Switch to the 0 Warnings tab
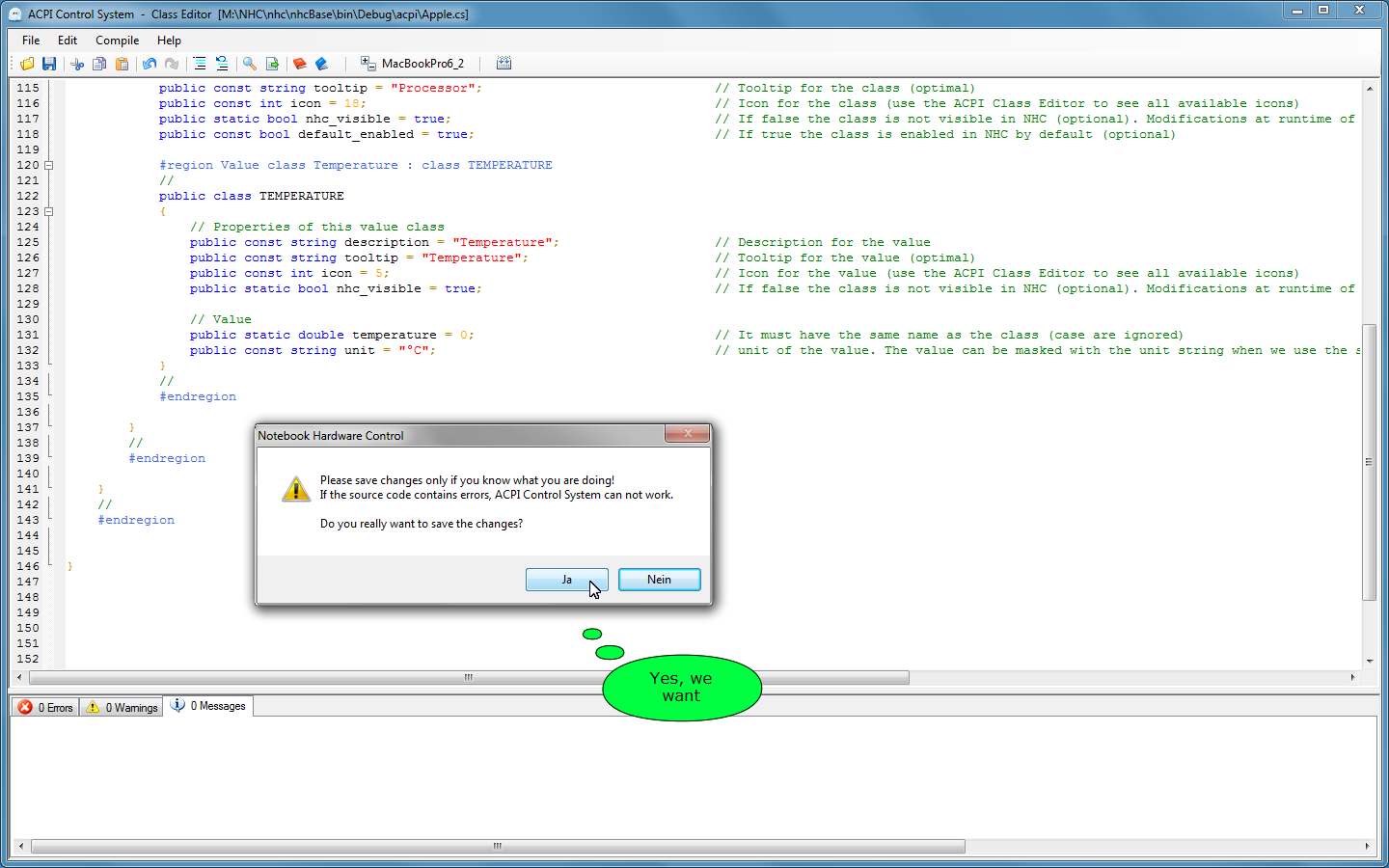The height and width of the screenshot is (868, 1389). point(123,707)
